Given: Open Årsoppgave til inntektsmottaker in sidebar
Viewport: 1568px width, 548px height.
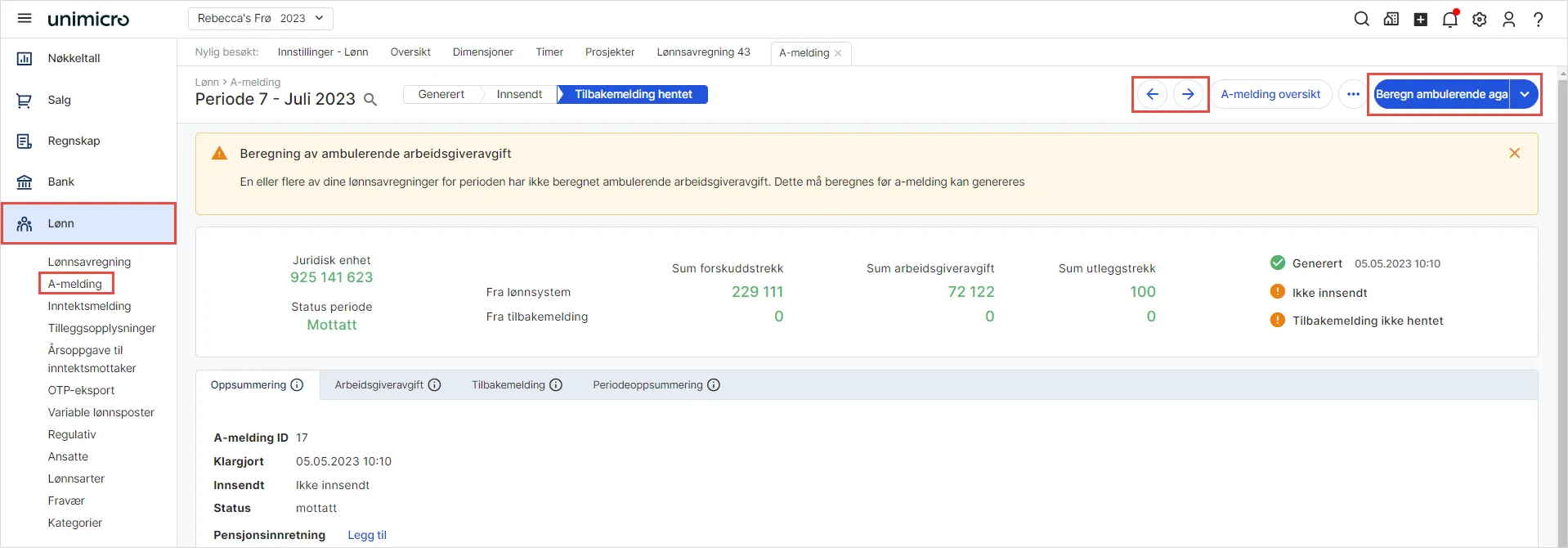Looking at the screenshot, I should [92, 359].
